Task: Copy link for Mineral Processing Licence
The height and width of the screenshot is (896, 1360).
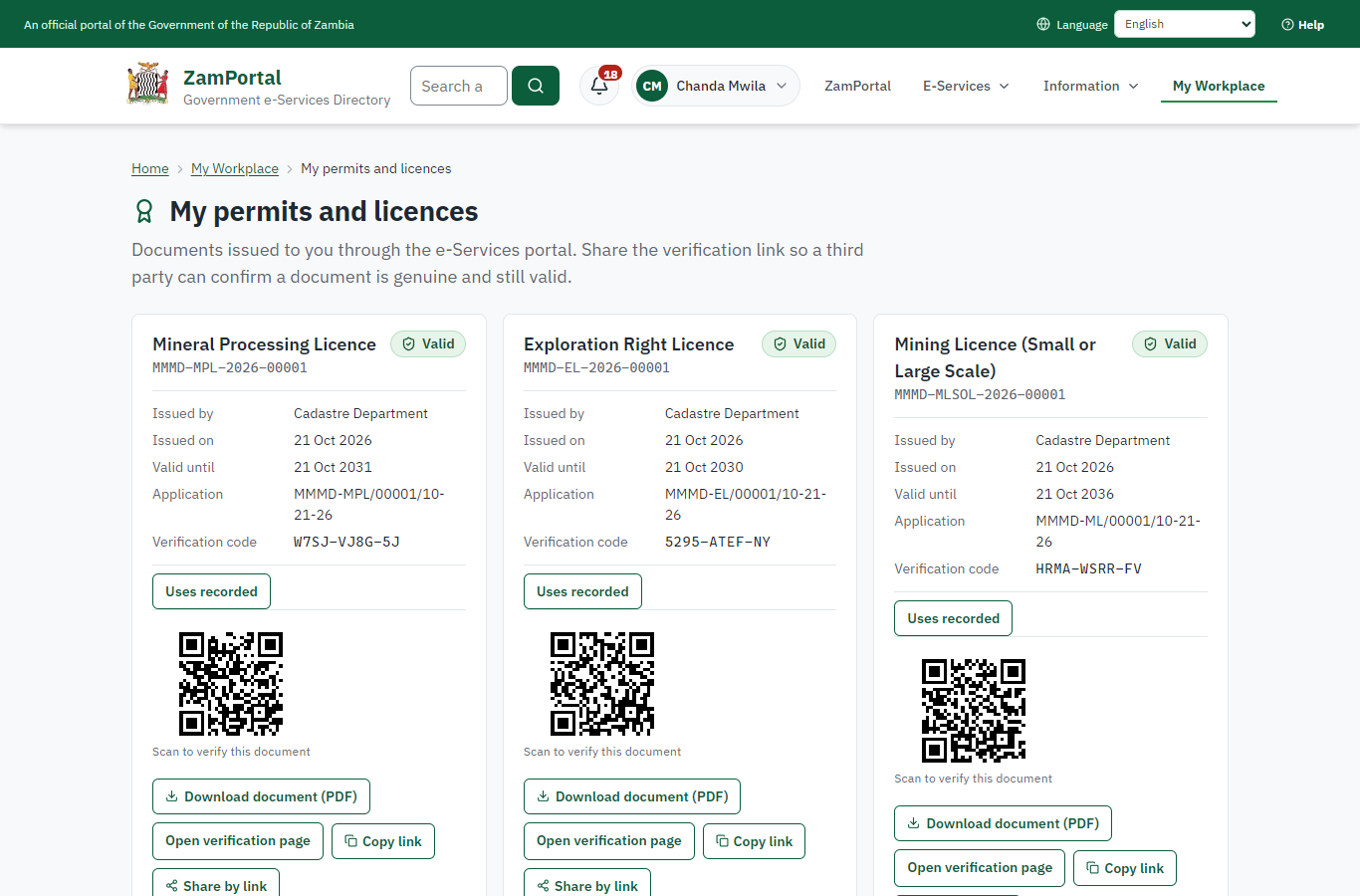Action: click(x=383, y=841)
